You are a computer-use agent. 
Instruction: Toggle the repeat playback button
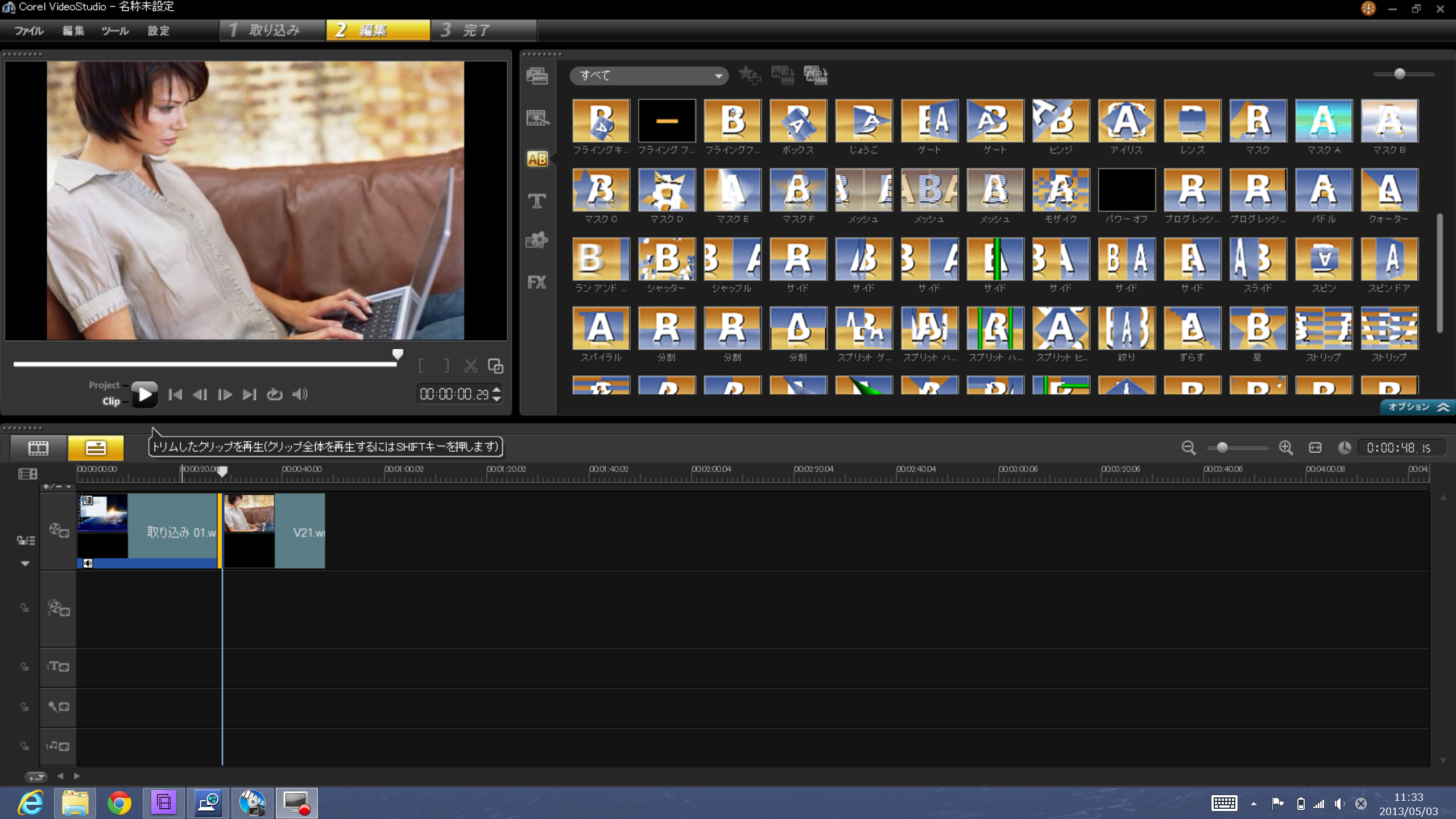click(x=275, y=394)
